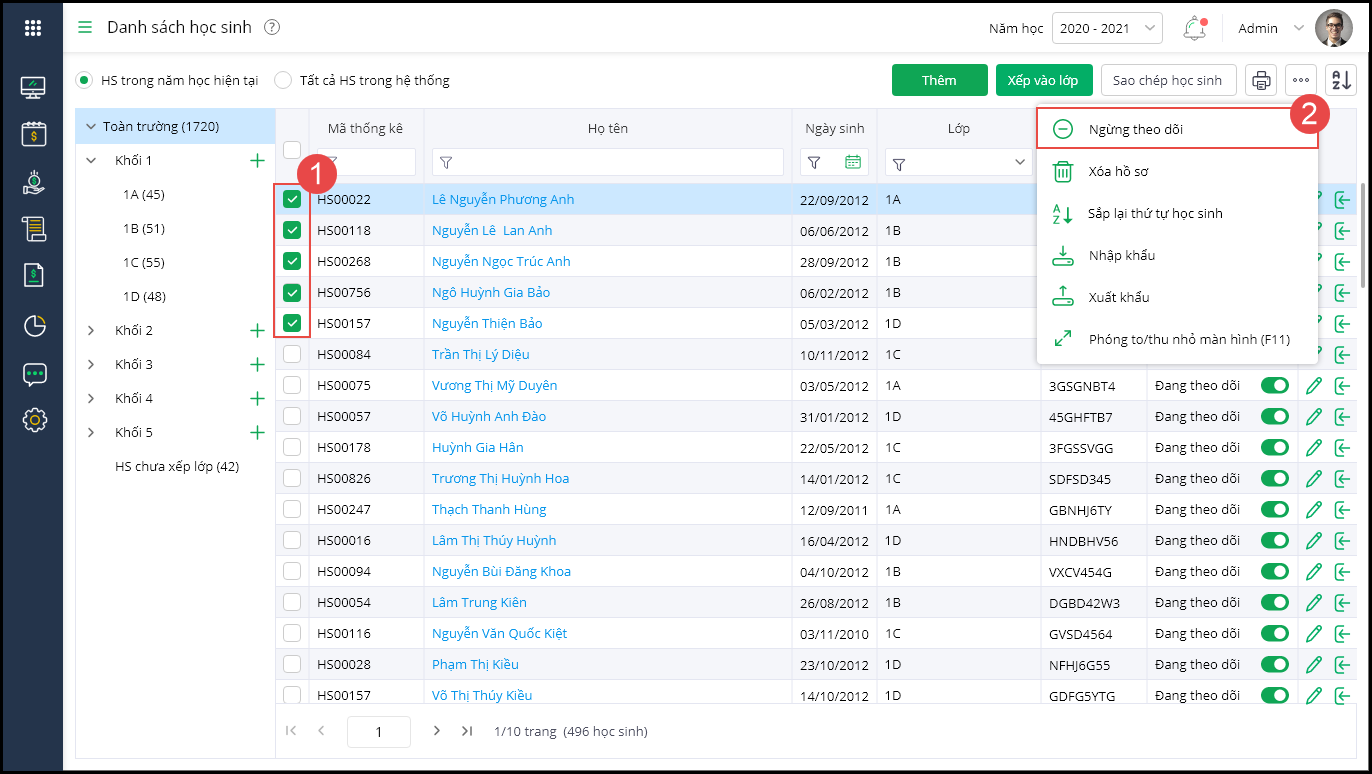Click the page number input field
Image resolution: width=1372 pixels, height=774 pixels.
379,732
